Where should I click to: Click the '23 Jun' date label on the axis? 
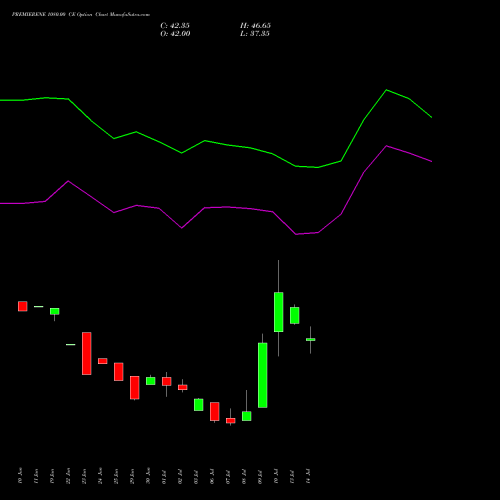tap(84, 476)
